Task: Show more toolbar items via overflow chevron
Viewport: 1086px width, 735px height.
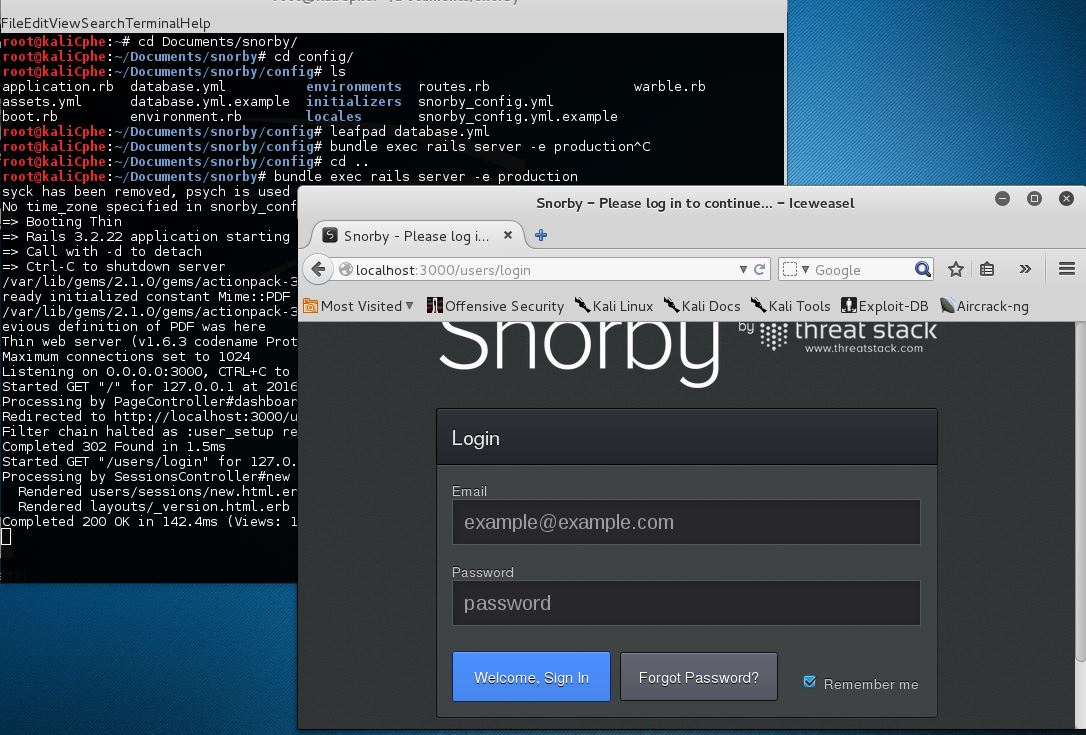Action: pyautogui.click(x=1025, y=269)
